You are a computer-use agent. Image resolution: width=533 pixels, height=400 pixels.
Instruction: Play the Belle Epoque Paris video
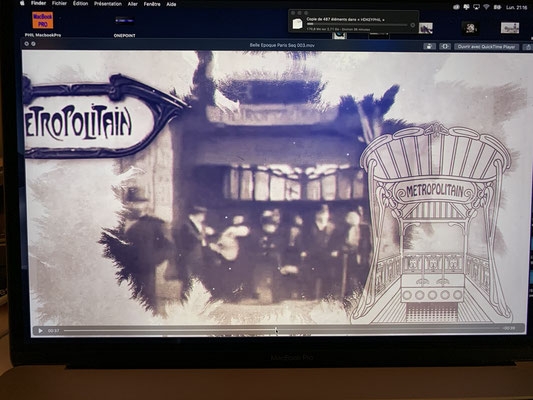[x=40, y=330]
